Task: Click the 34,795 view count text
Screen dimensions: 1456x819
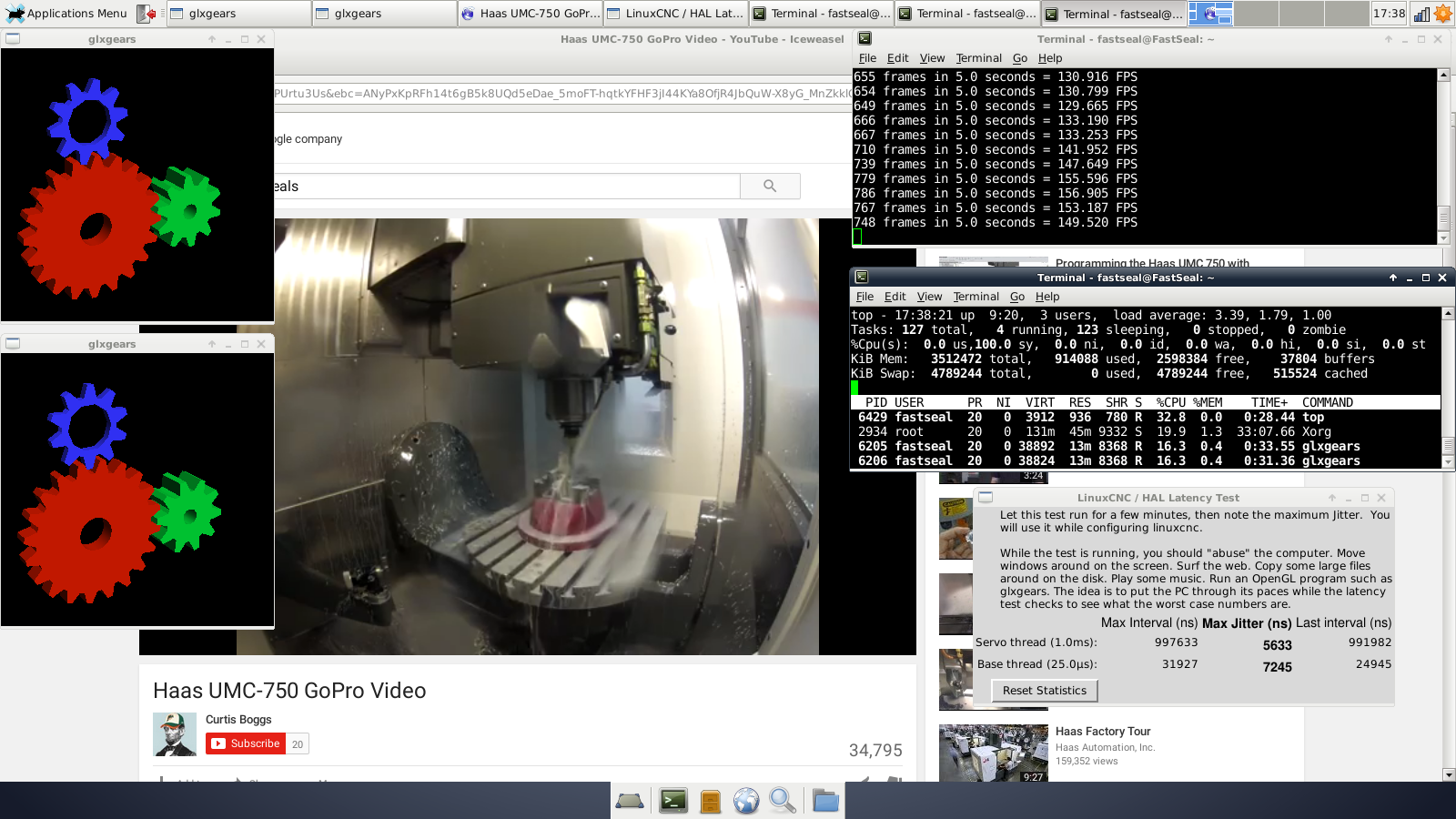Action: pos(875,751)
